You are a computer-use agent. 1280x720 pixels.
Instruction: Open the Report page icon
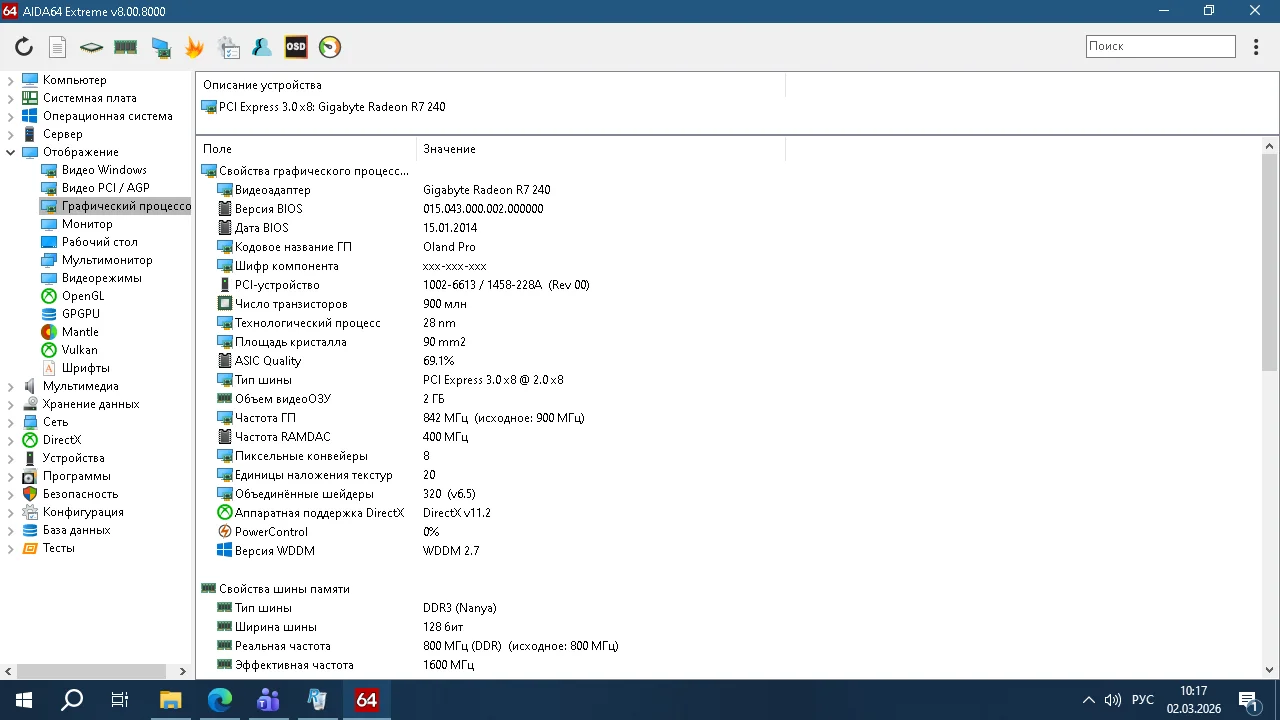pyautogui.click(x=58, y=47)
